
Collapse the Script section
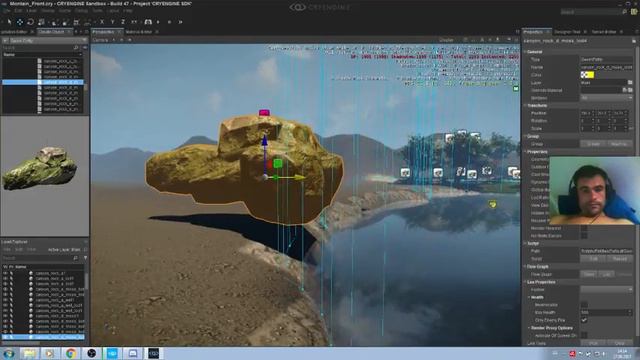(x=525, y=243)
